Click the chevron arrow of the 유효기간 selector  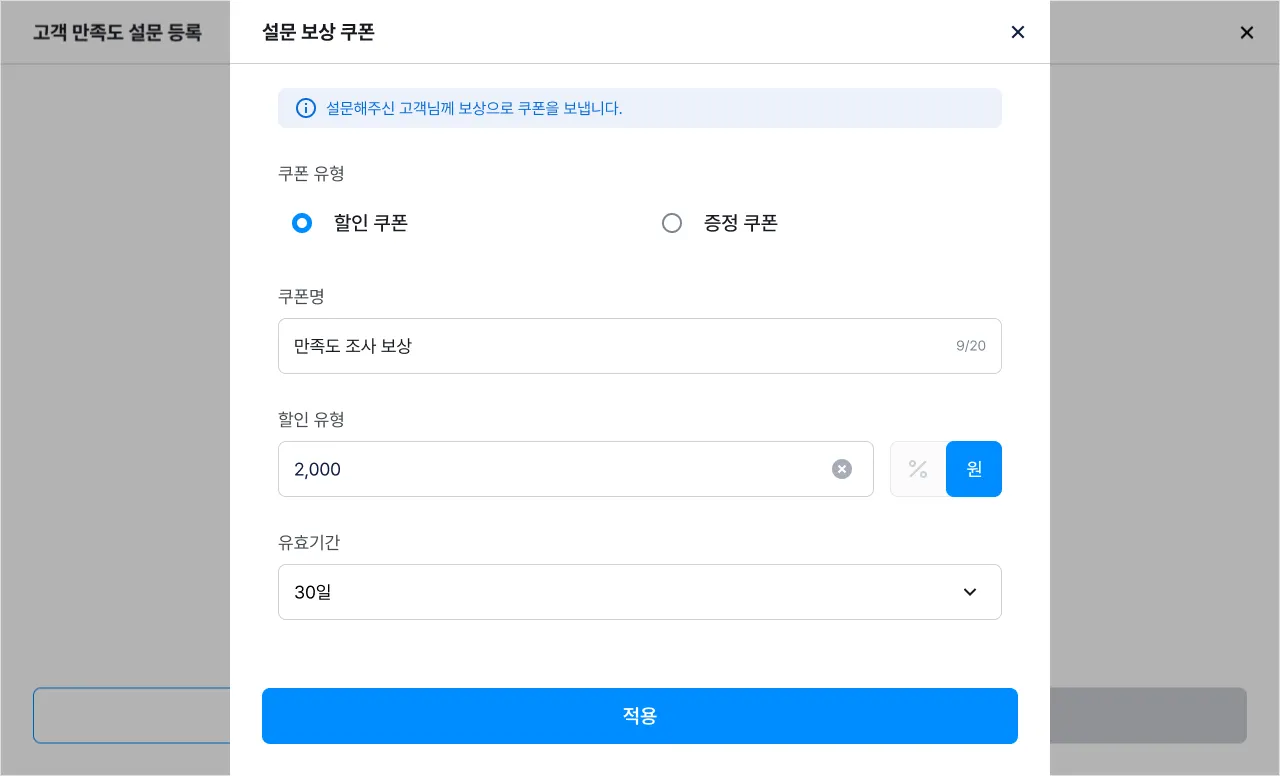[x=970, y=592]
